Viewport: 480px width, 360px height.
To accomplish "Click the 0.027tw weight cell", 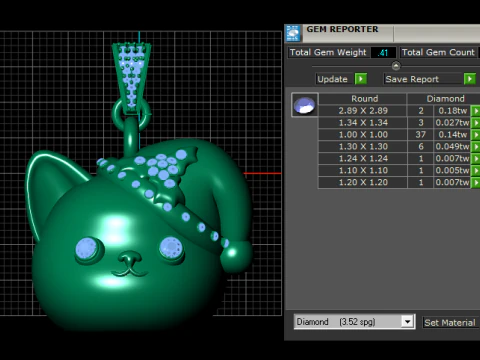I will [x=452, y=123].
